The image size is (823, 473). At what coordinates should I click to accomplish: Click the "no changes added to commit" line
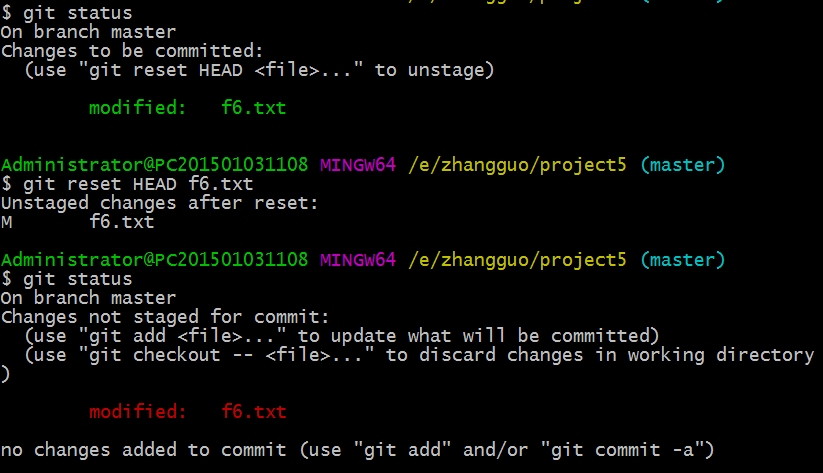tap(357, 450)
